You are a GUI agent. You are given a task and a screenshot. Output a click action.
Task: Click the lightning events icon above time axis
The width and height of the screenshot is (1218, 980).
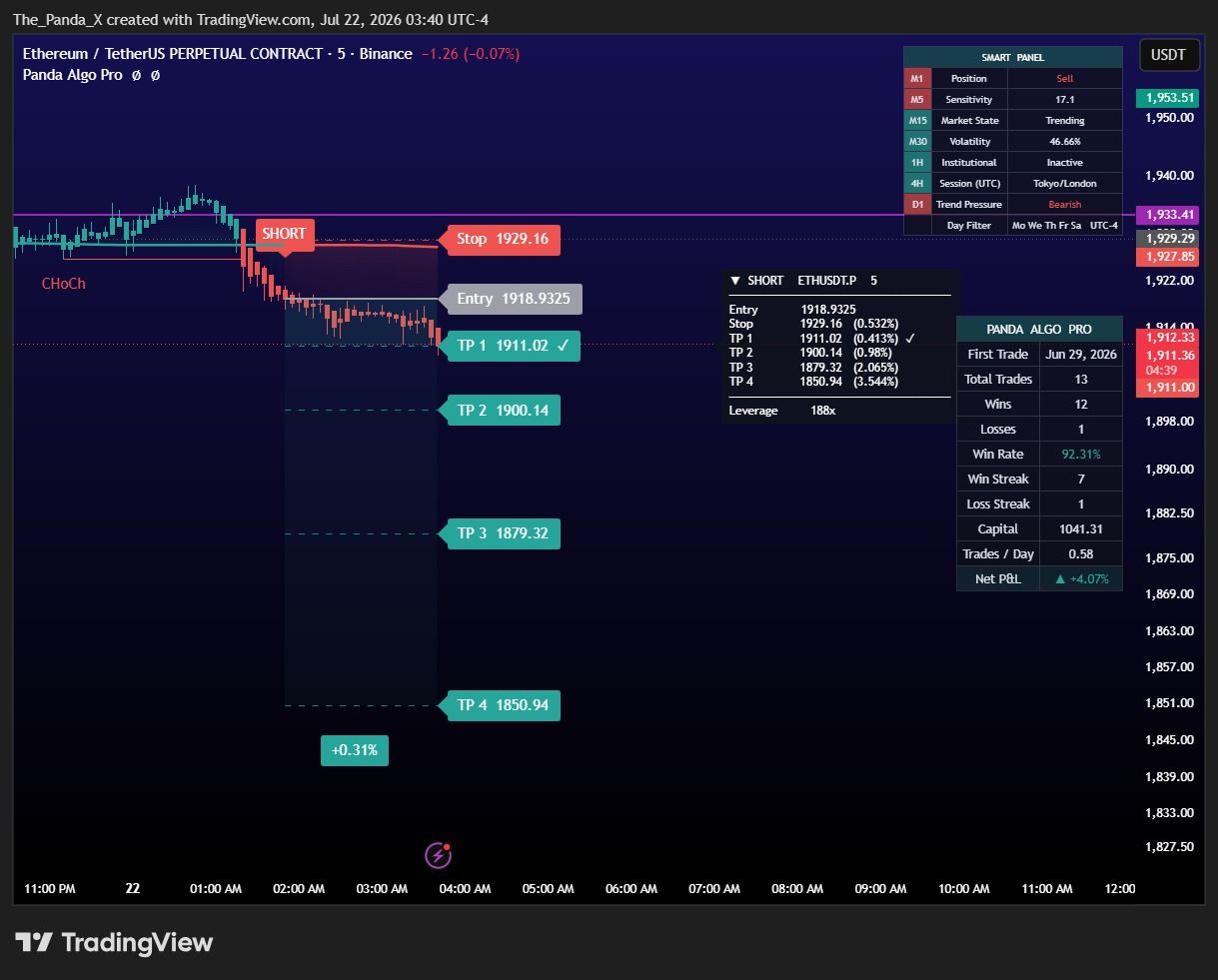[x=438, y=854]
